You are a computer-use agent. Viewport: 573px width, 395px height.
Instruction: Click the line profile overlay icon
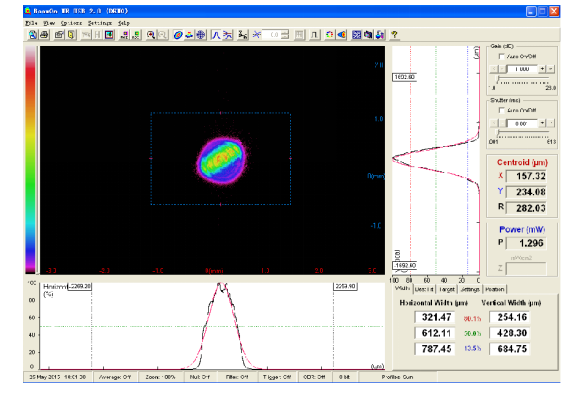click(x=228, y=35)
